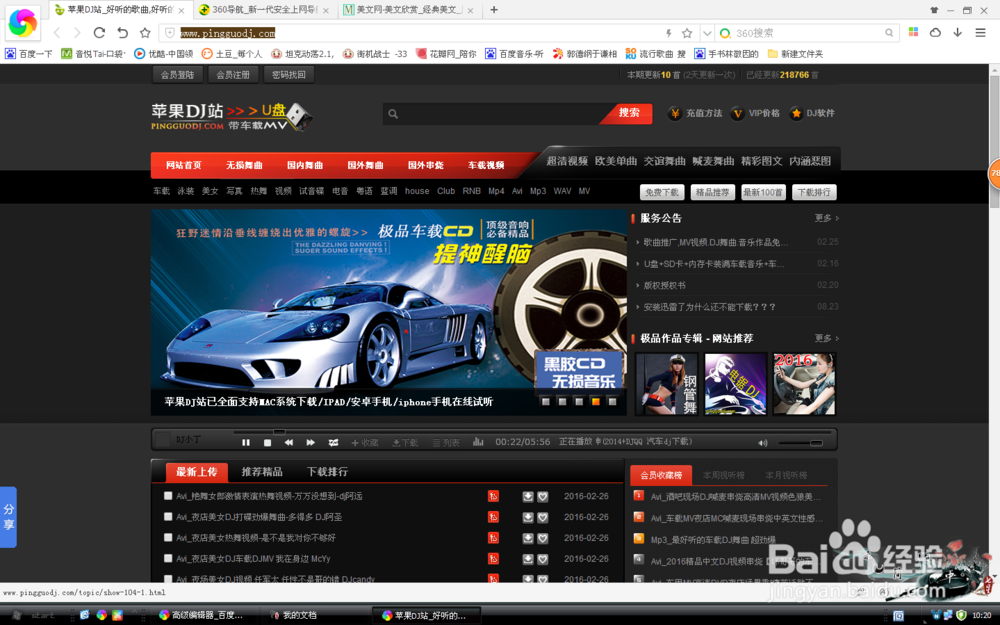Image resolution: width=1000 pixels, height=625 pixels.
Task: Select 网站首页 in red navigation
Action: pos(183,165)
